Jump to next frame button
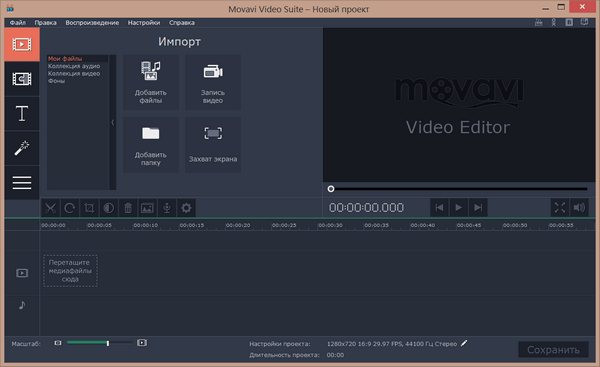 [478, 207]
